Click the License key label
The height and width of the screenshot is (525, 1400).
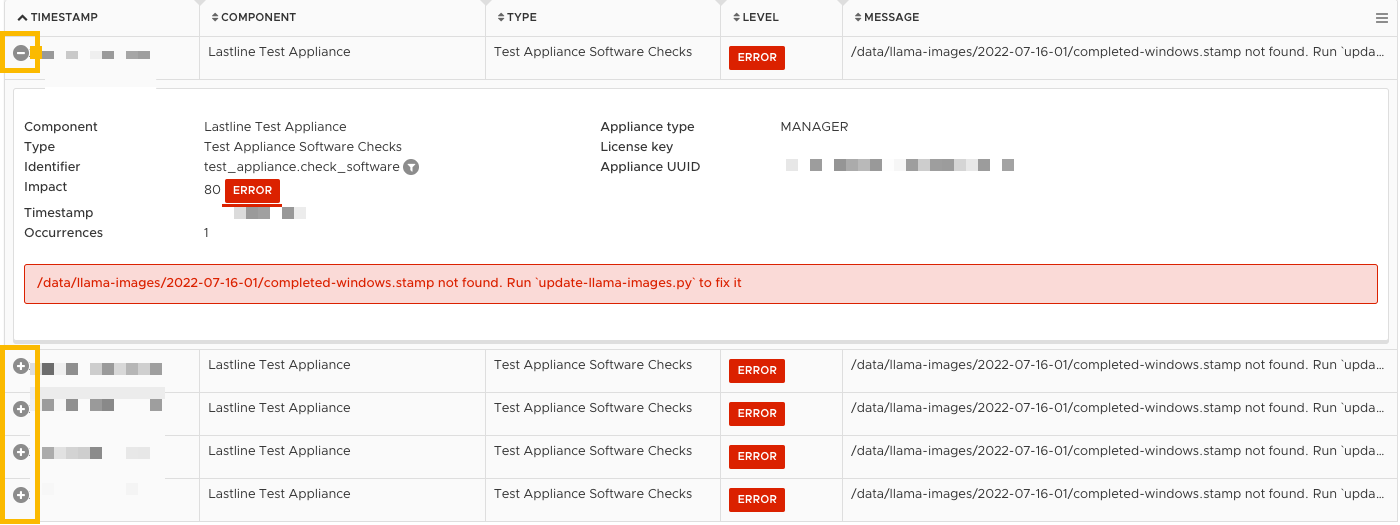click(636, 147)
